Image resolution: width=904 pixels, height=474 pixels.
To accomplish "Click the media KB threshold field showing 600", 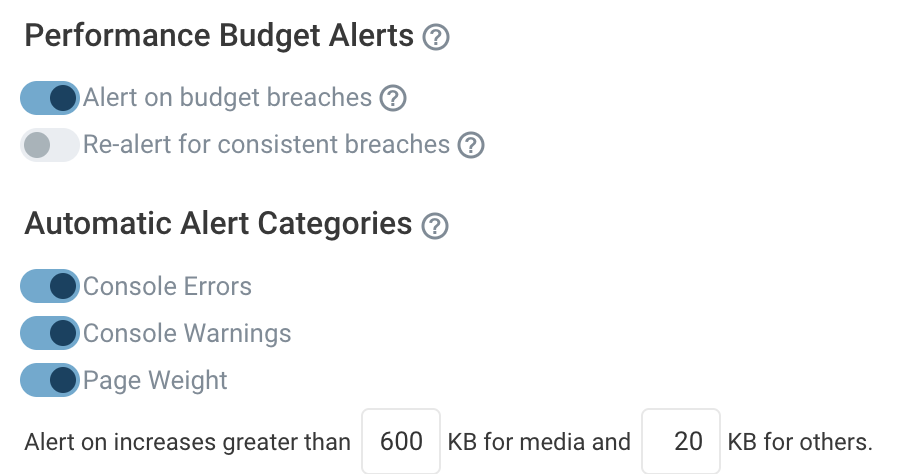I will tap(400, 441).
